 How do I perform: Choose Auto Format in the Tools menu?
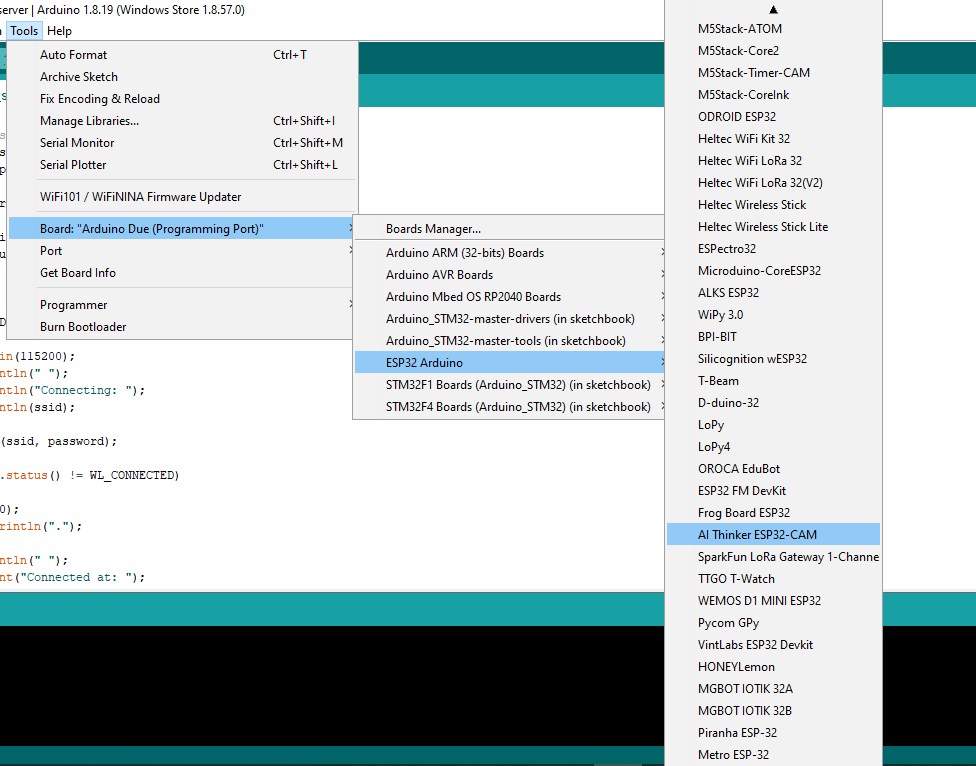pyautogui.click(x=182, y=55)
